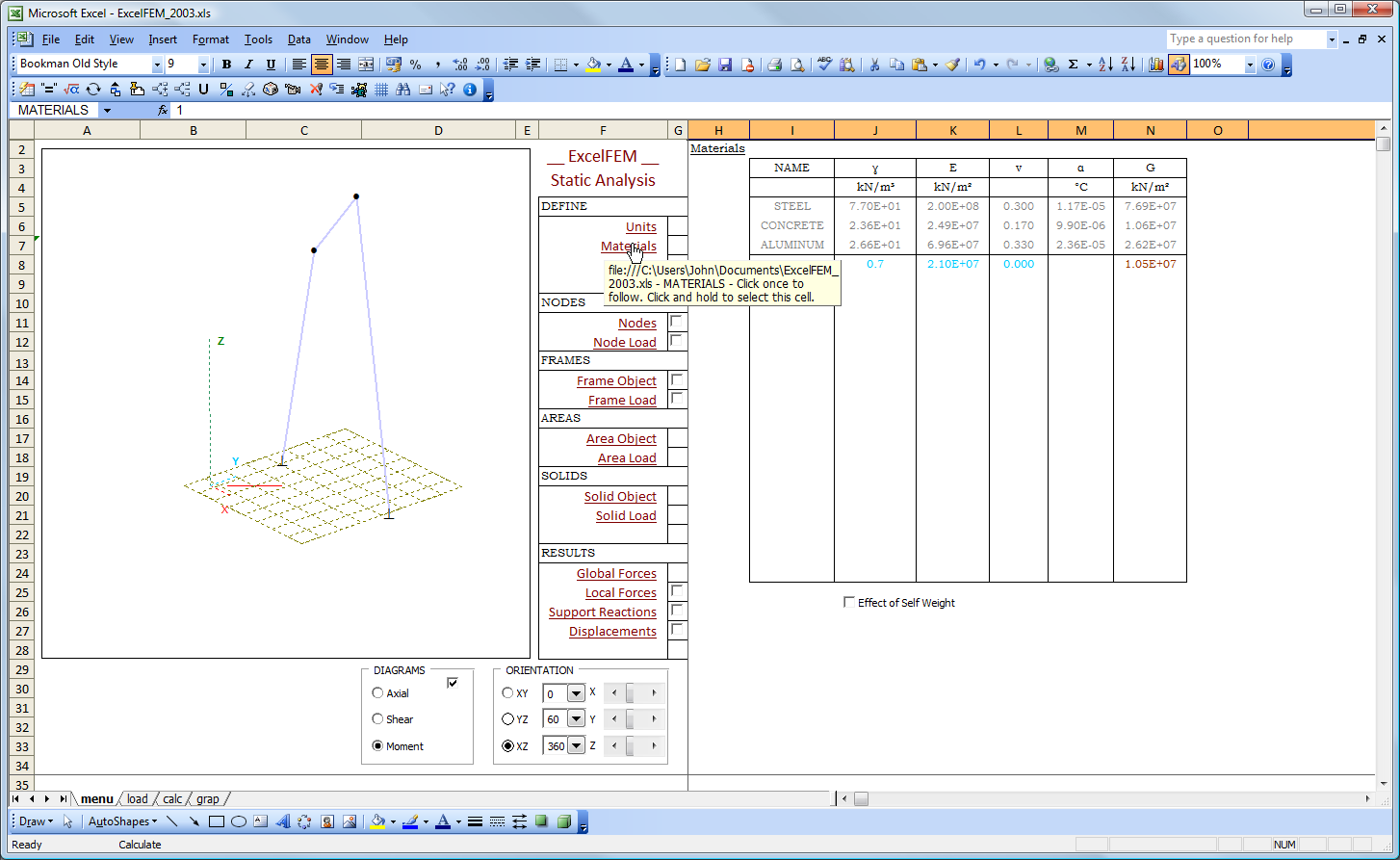Open the Chart Wizard
This screenshot has width=1400, height=860.
[1155, 65]
